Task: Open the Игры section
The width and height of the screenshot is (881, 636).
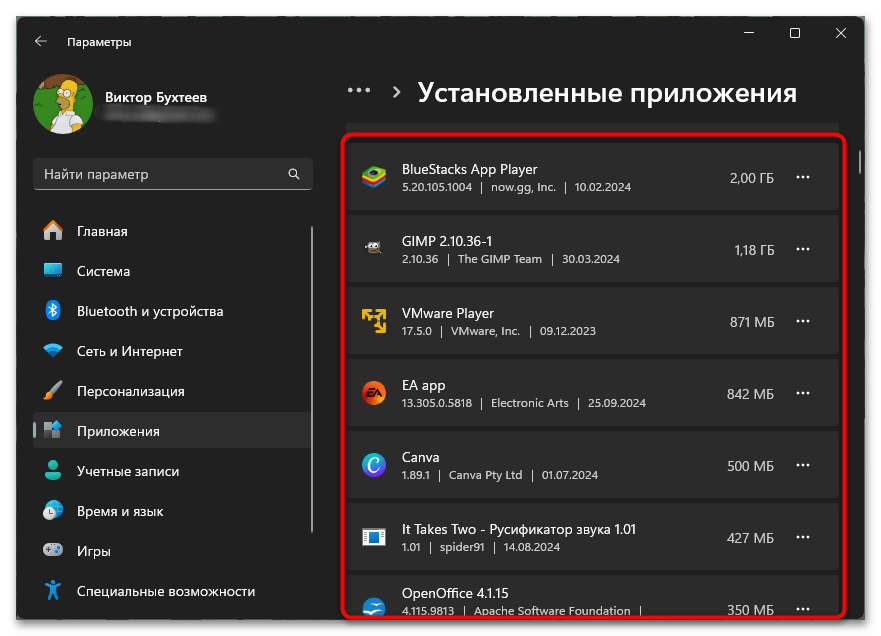Action: 172,550
